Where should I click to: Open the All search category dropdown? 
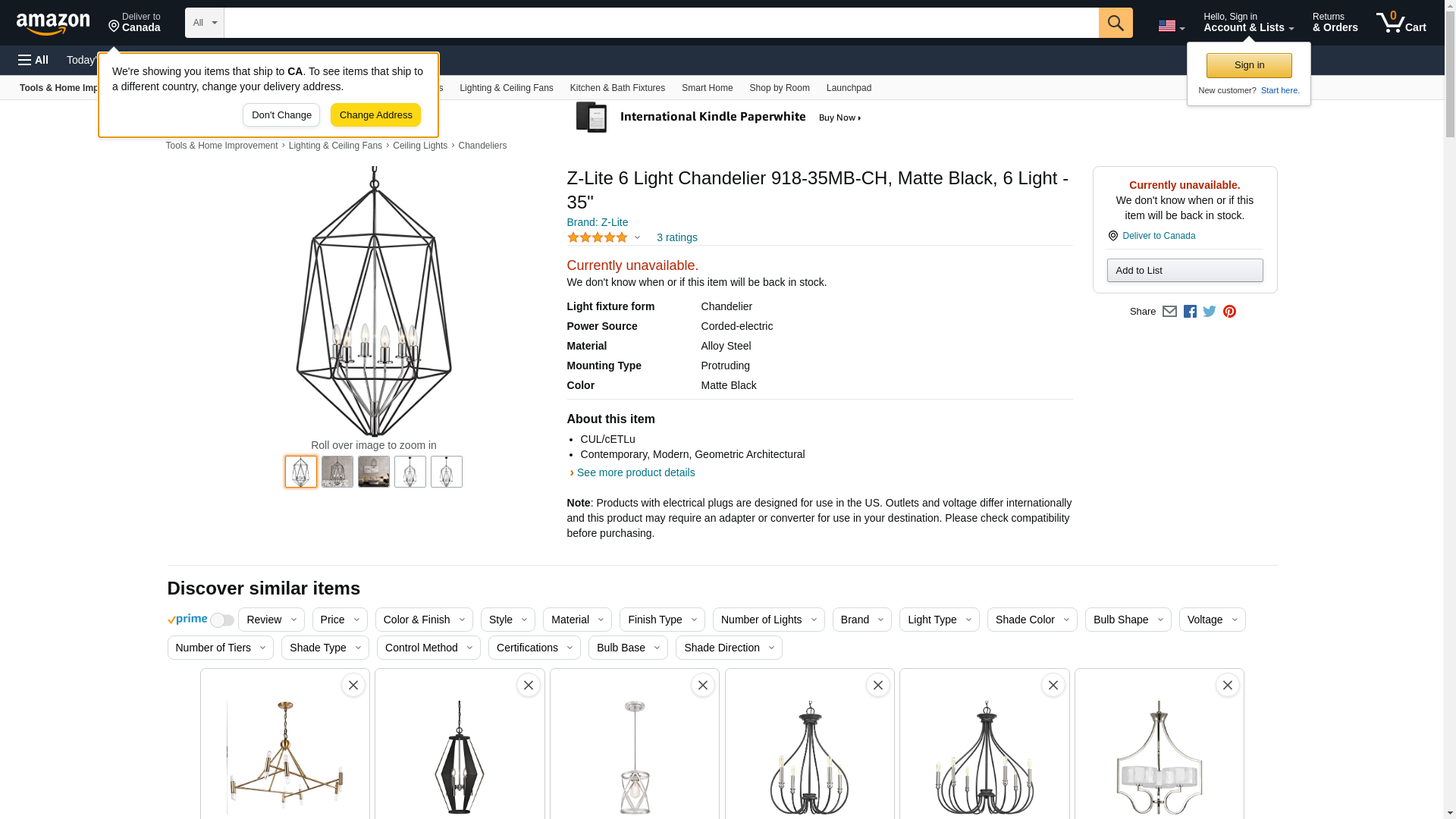(204, 23)
